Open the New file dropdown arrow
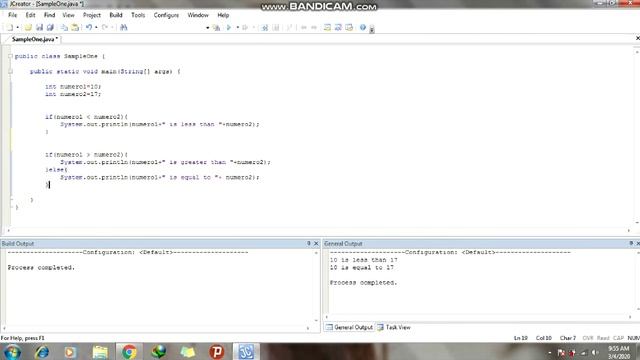 point(18,27)
